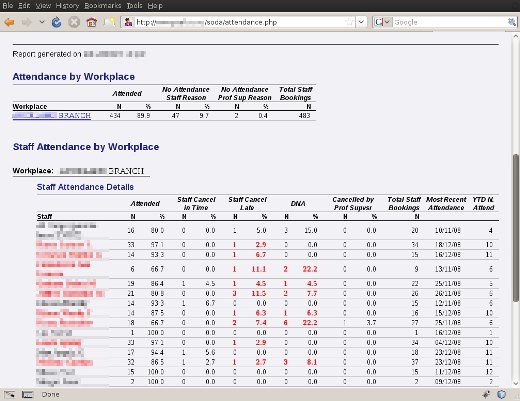Click the No Attendance Prof Sup Reason header

(x=245, y=94)
